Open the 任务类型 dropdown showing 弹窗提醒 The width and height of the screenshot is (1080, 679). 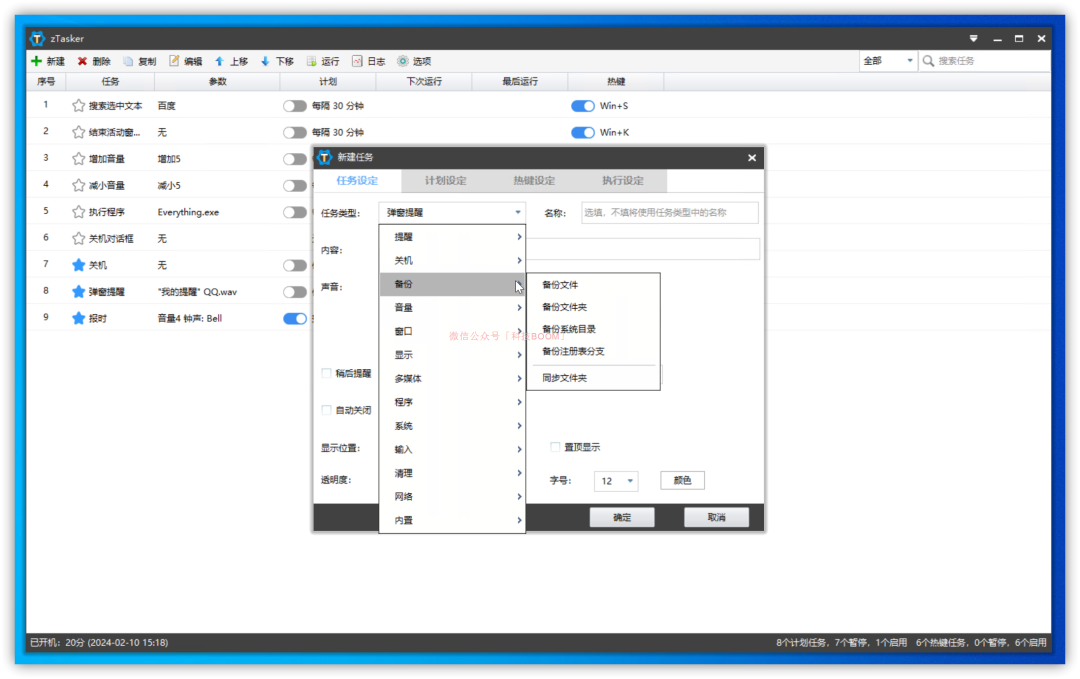coord(452,213)
